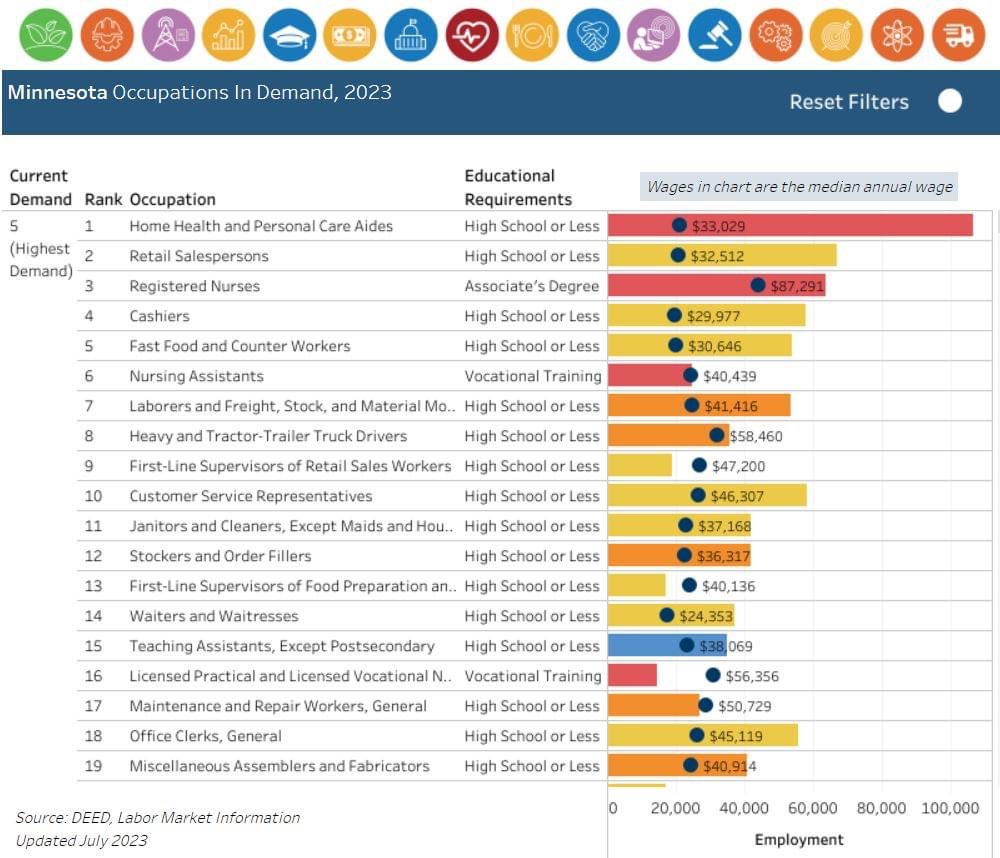
Task: Select Maintenance and Repair Workers, General
Action: click(278, 706)
